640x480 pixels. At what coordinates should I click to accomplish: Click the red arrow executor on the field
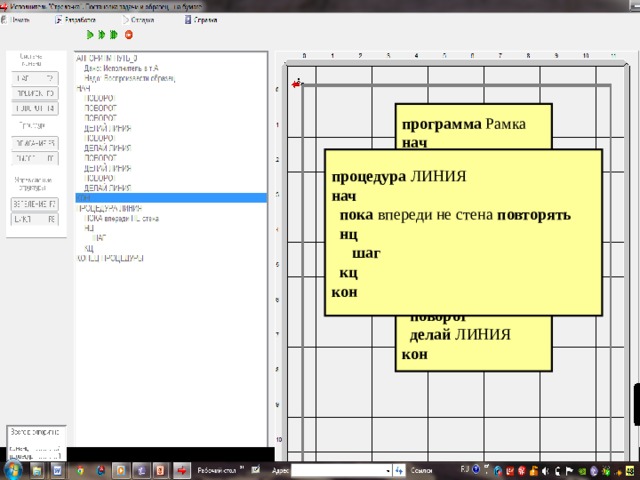[x=297, y=84]
